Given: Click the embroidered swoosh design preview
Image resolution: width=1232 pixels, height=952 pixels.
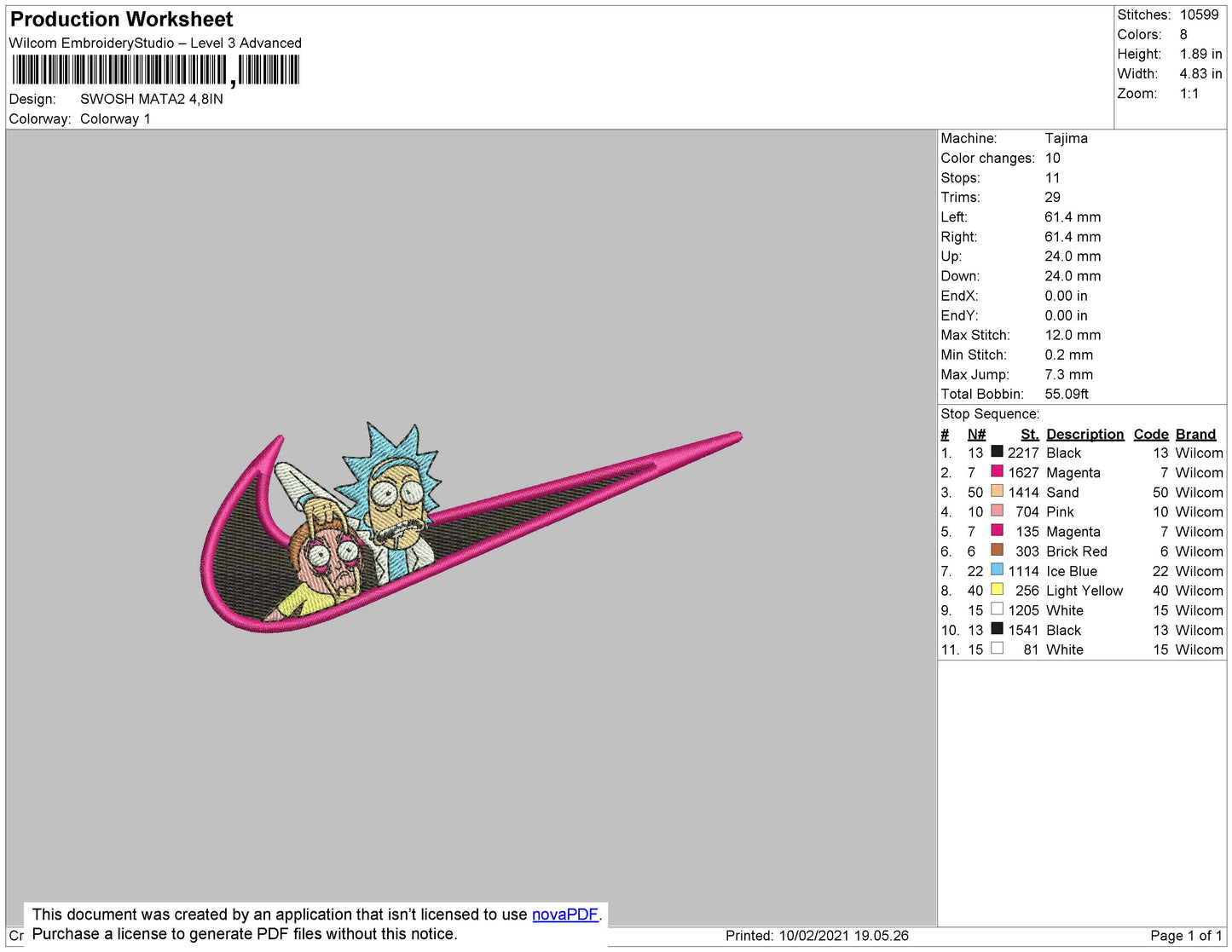Looking at the screenshot, I should point(469,528).
